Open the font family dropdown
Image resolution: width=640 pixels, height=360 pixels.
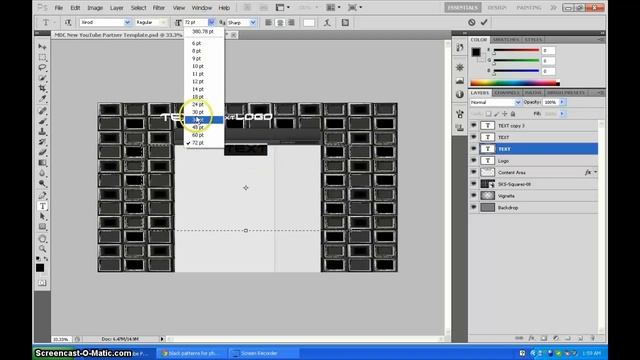point(127,22)
